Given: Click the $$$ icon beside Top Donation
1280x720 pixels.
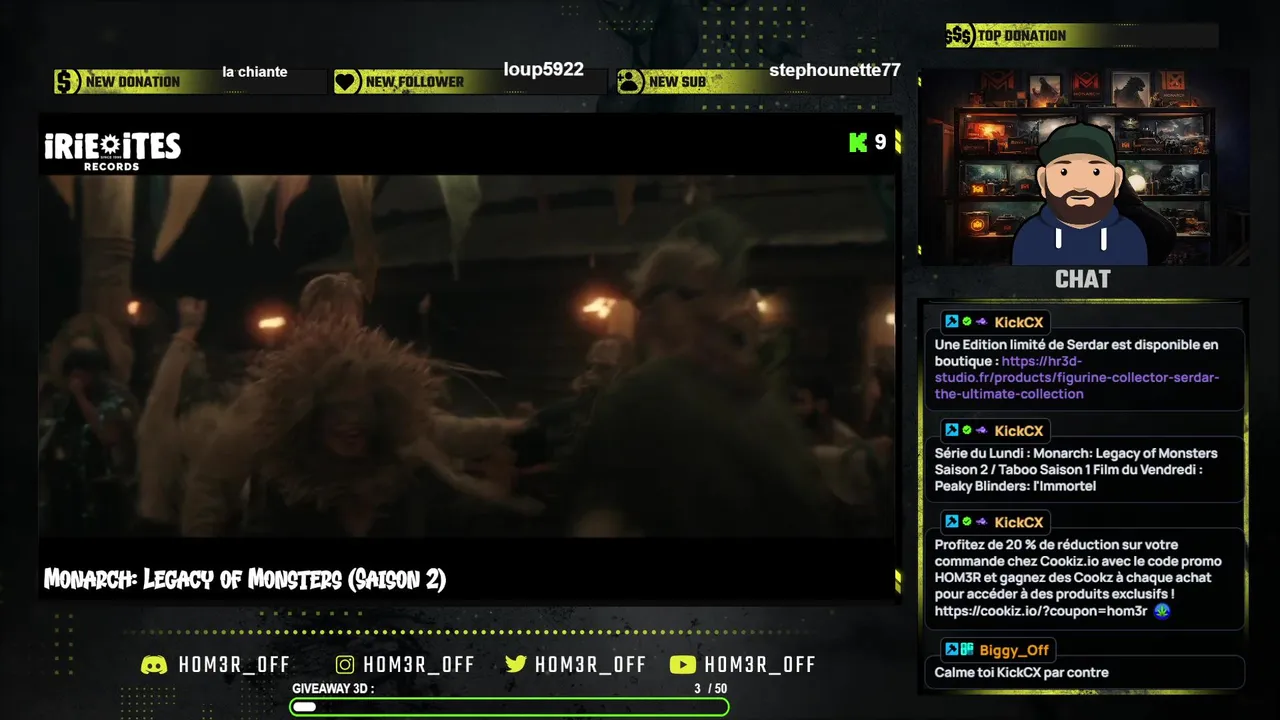Looking at the screenshot, I should (960, 36).
